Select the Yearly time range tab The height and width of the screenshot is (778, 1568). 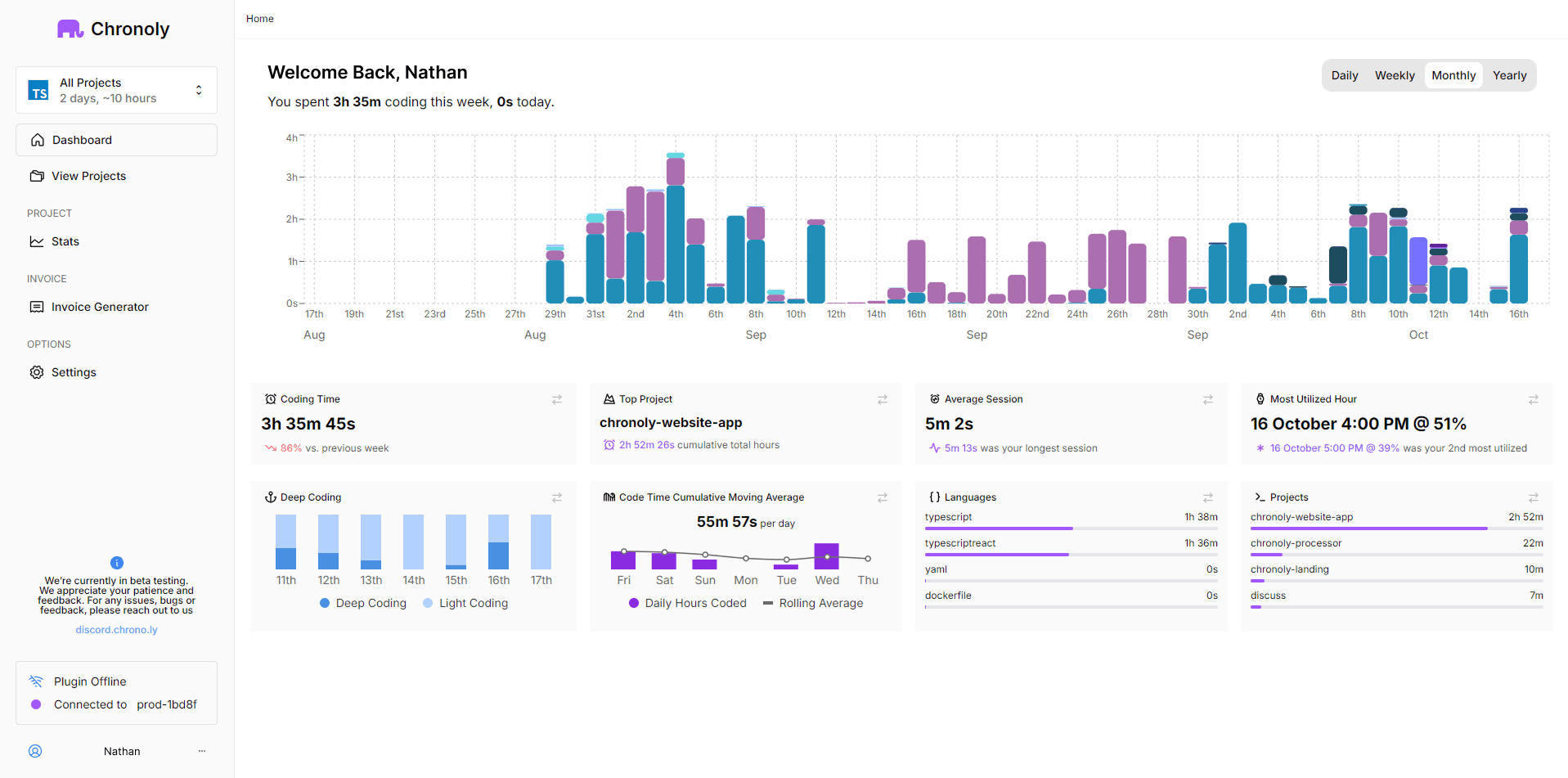pos(1509,75)
